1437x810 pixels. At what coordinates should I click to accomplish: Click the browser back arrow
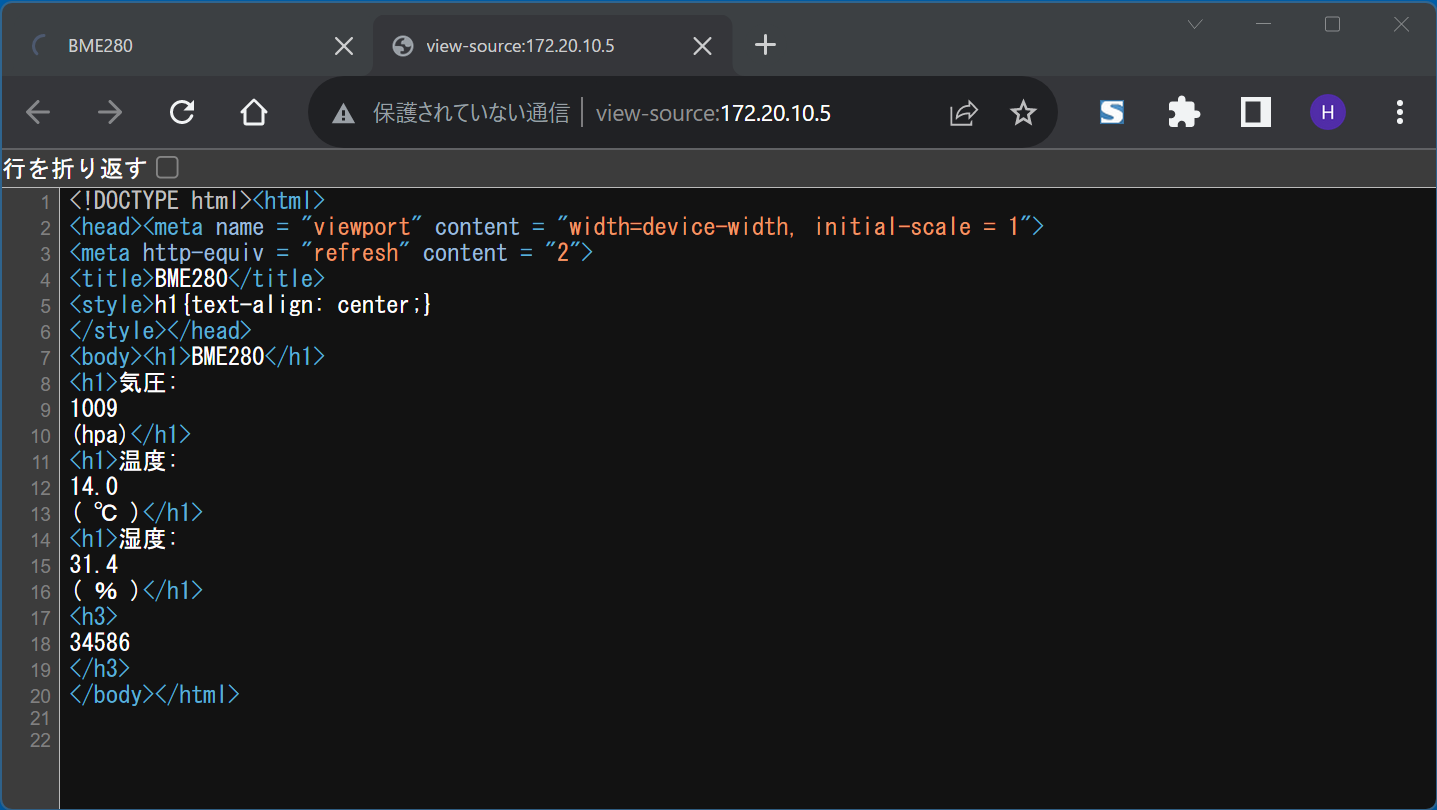(38, 112)
